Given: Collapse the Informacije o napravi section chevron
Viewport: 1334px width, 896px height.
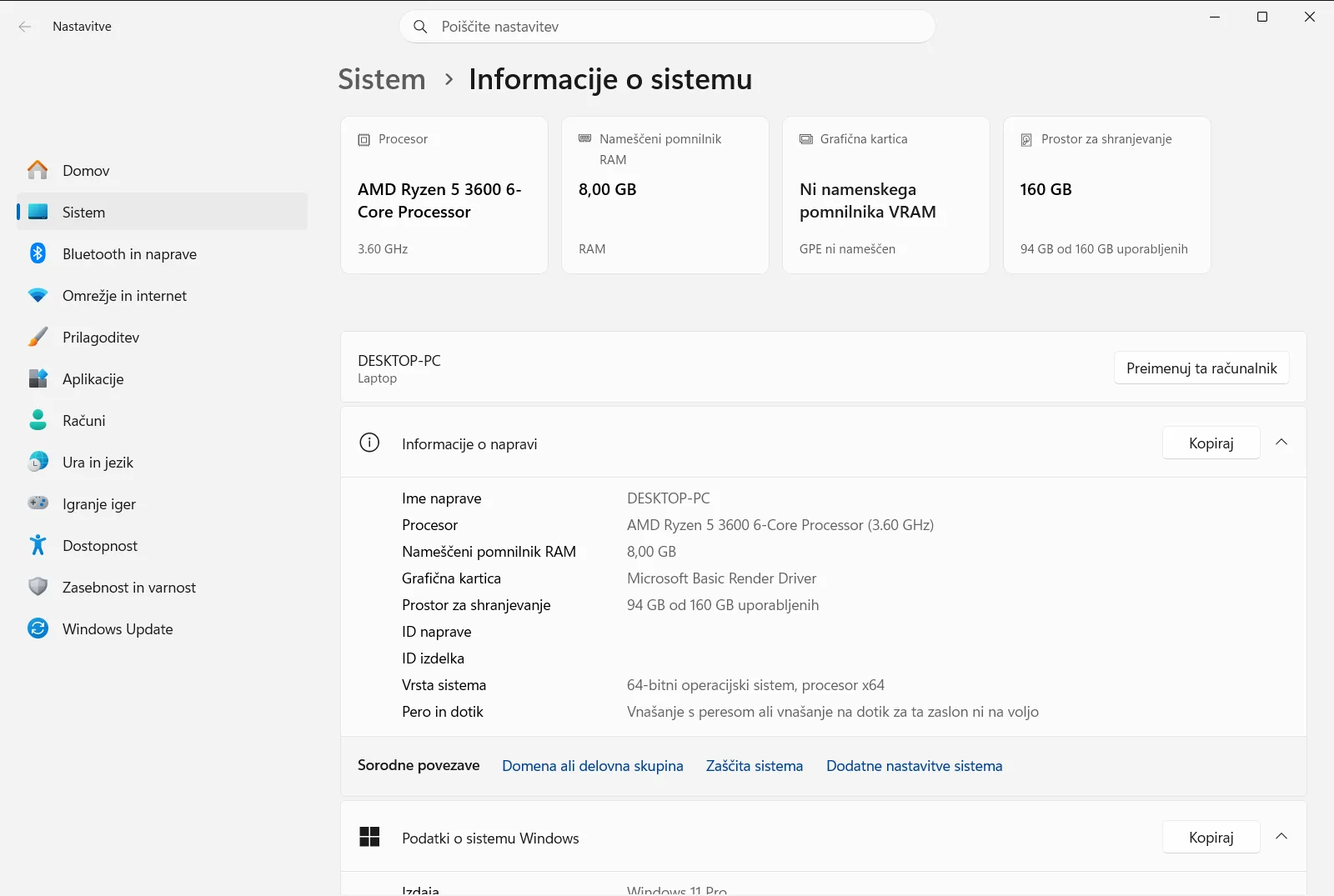Looking at the screenshot, I should point(1281,443).
